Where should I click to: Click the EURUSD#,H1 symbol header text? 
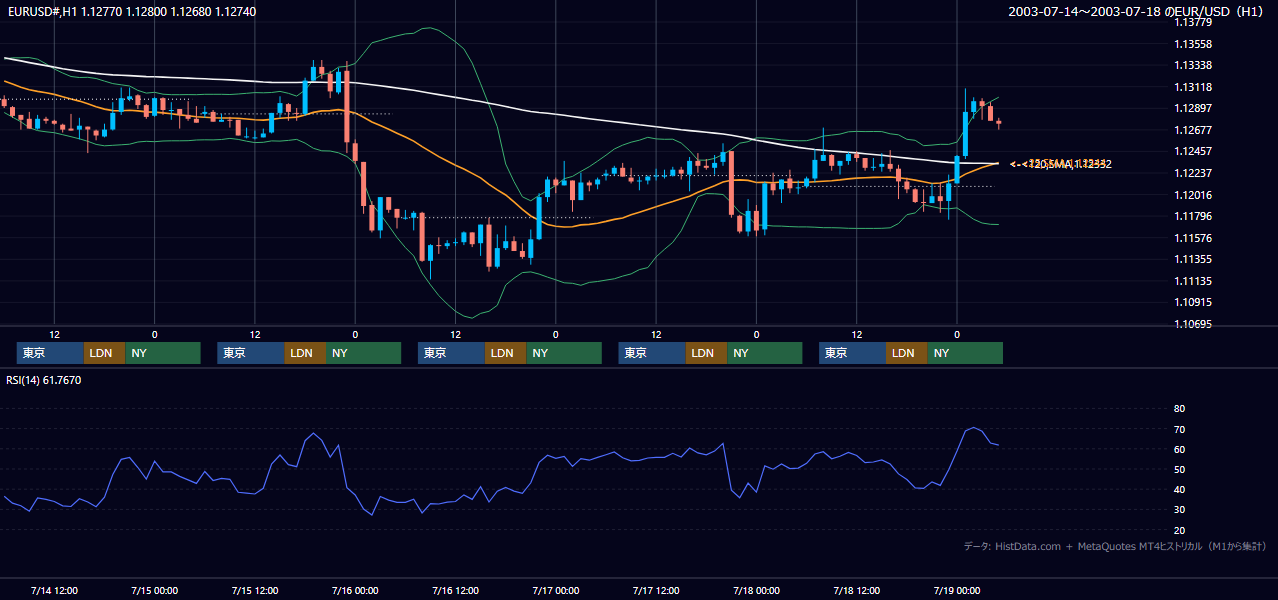tap(132, 12)
